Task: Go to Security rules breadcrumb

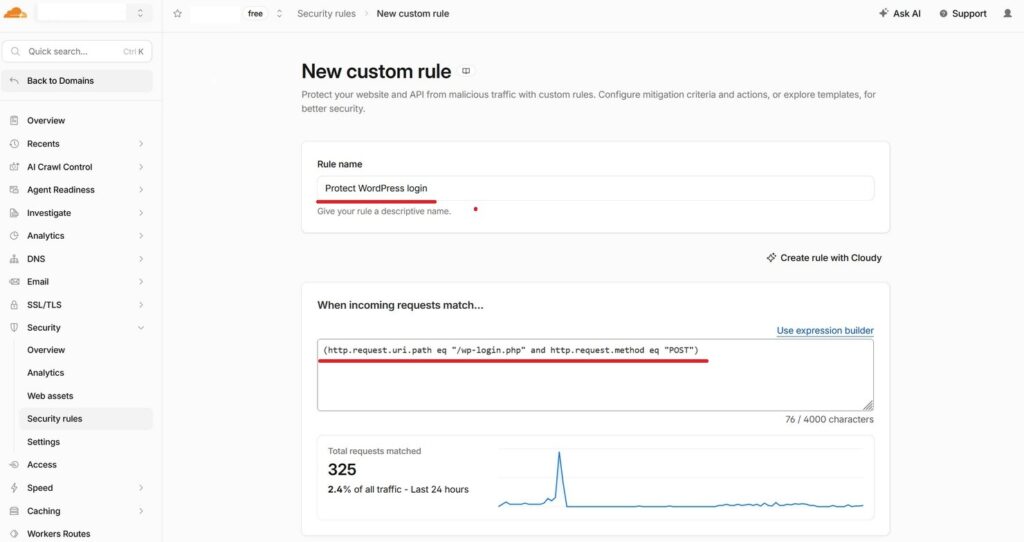Action: (x=326, y=14)
